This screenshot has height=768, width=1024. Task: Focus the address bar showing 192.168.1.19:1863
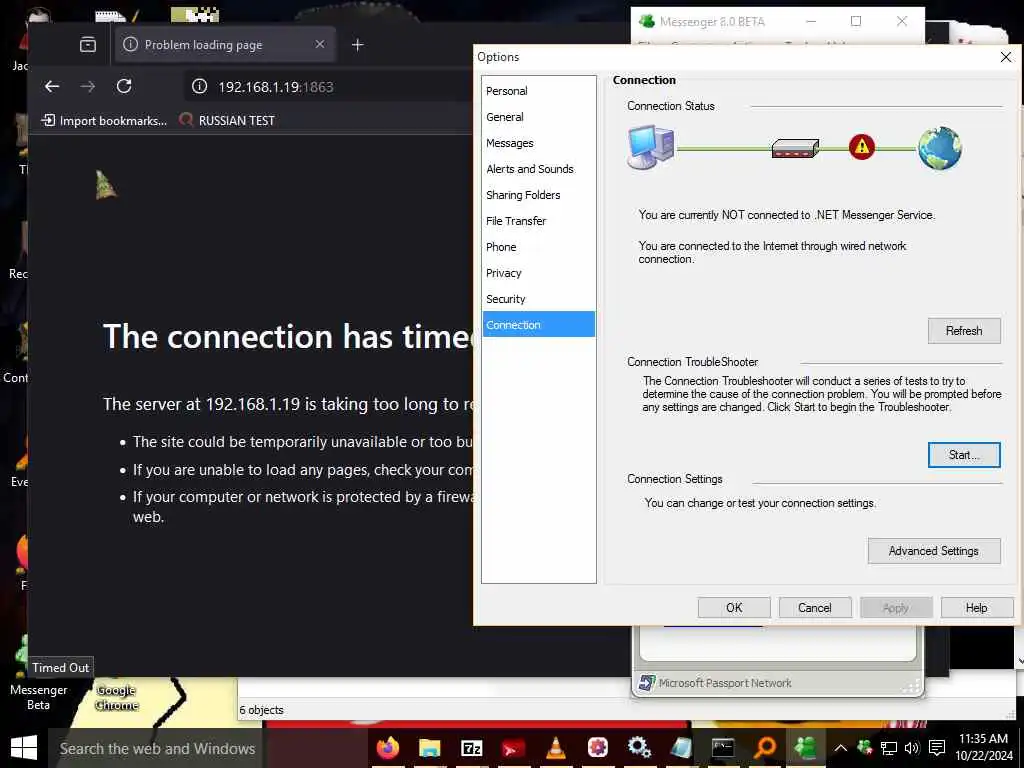point(330,86)
